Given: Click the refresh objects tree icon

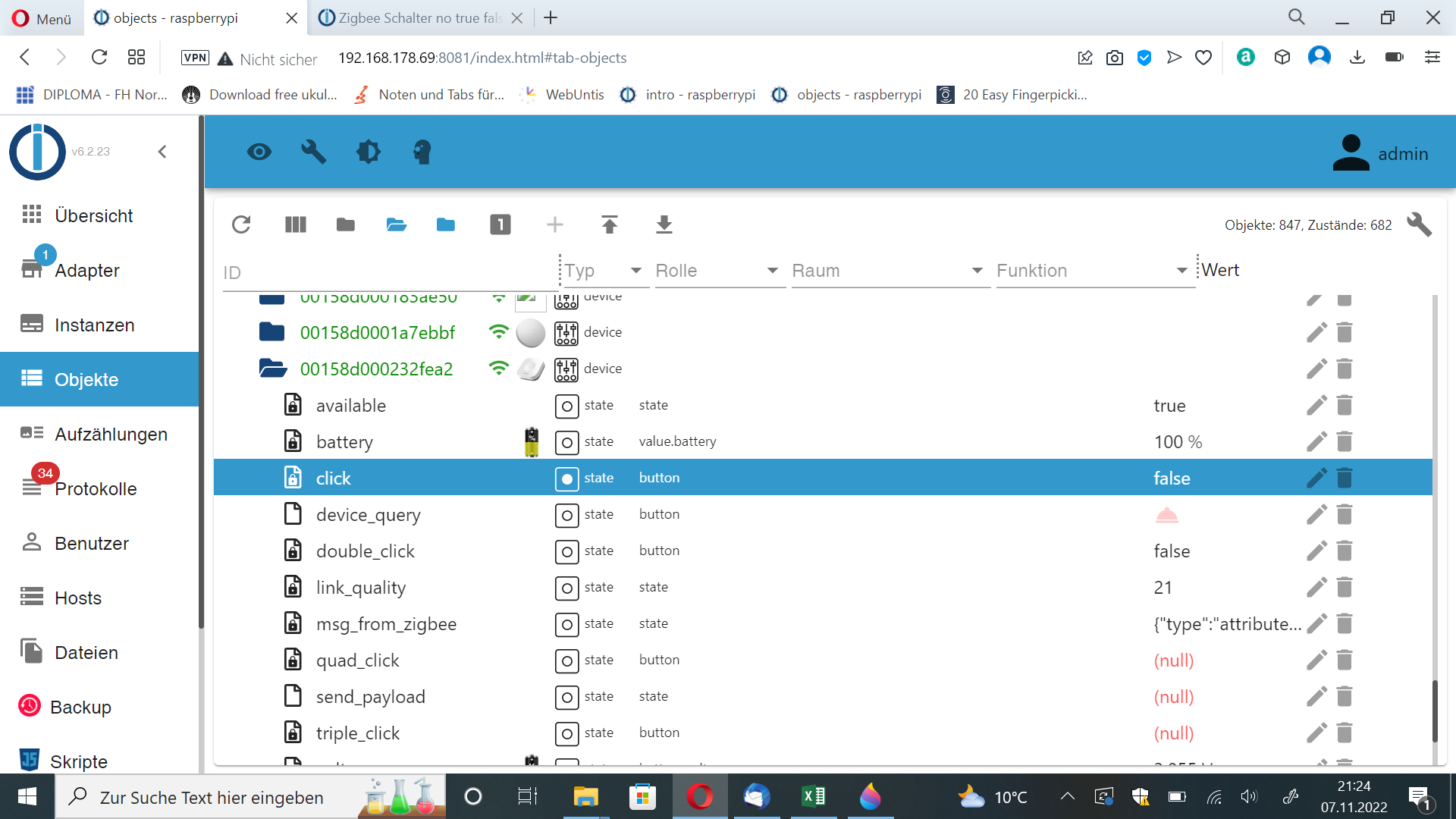Looking at the screenshot, I should tap(241, 224).
